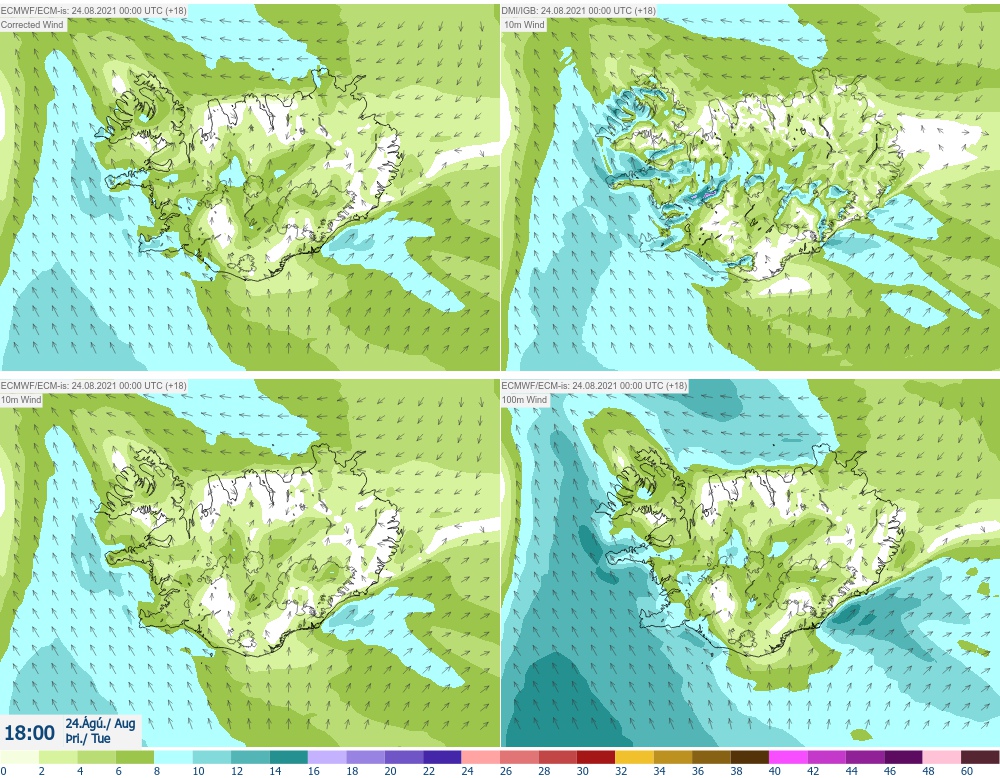Click the top-left 'ECMWF/ECM-is: 24.08.2021 00:00 UTC (+18)' title above 'Corrected Wind'
The height and width of the screenshot is (778, 1000).
click(94, 11)
